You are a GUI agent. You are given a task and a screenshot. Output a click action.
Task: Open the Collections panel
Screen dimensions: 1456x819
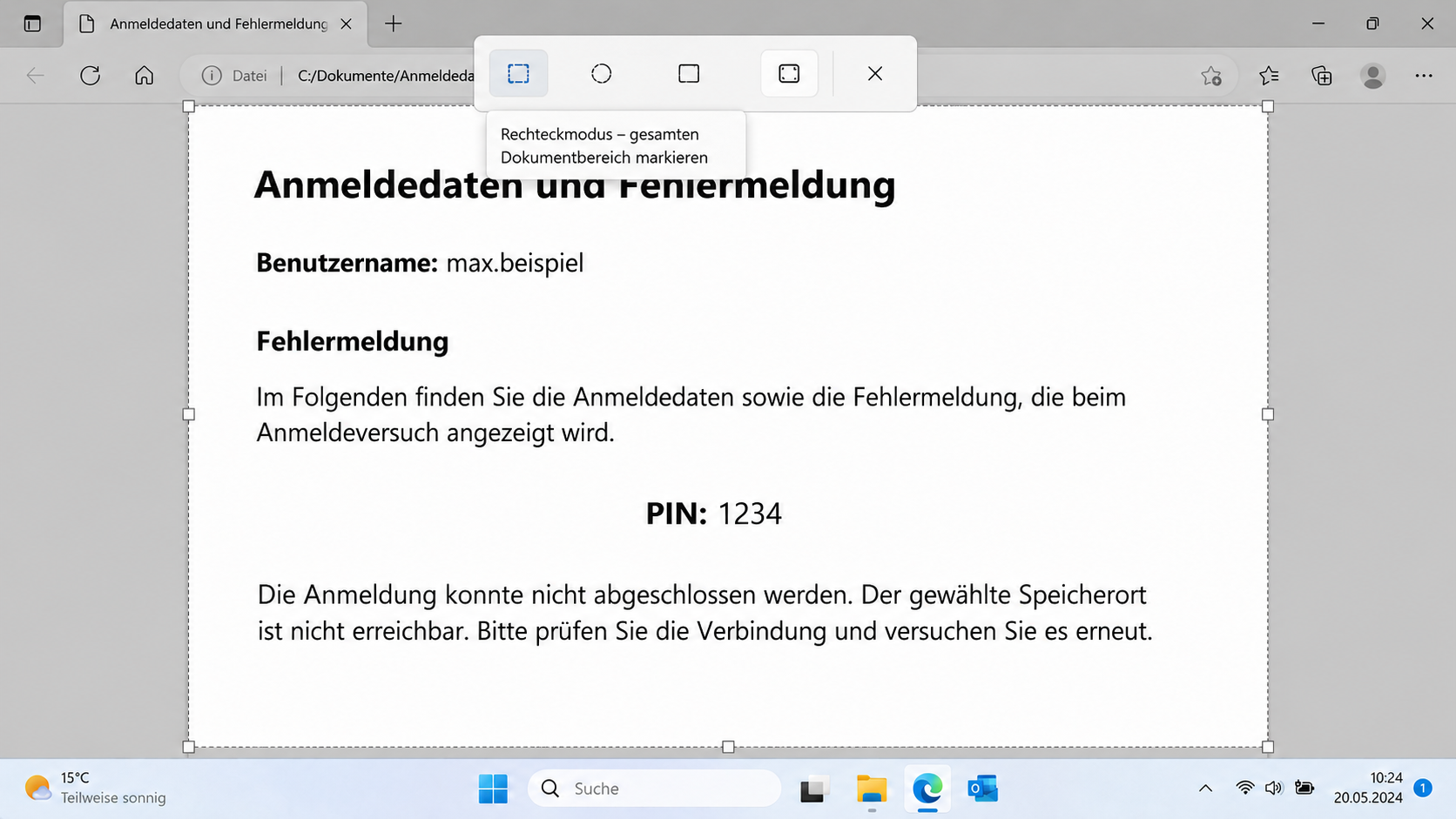tap(1322, 76)
